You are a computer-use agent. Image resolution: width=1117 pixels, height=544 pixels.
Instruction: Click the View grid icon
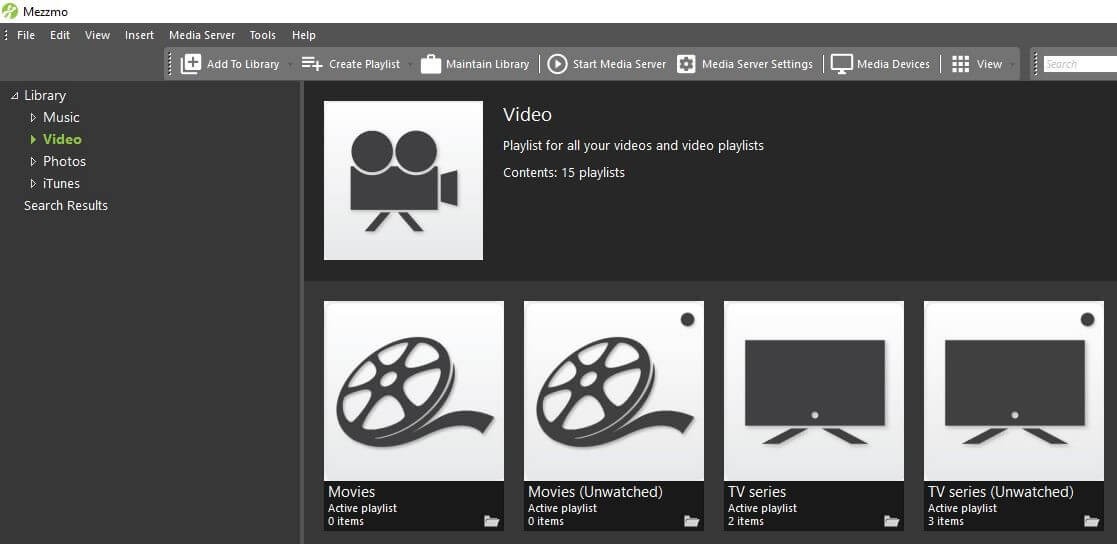tap(960, 64)
